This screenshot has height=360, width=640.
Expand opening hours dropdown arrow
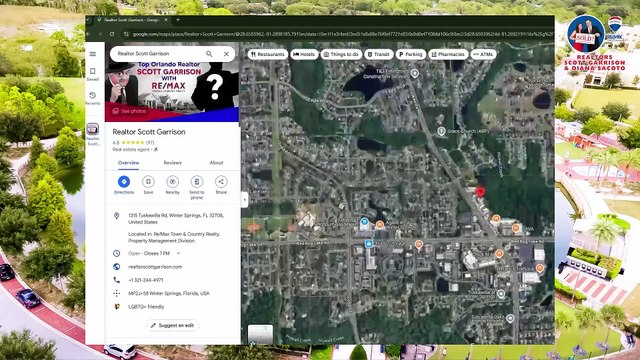point(178,253)
